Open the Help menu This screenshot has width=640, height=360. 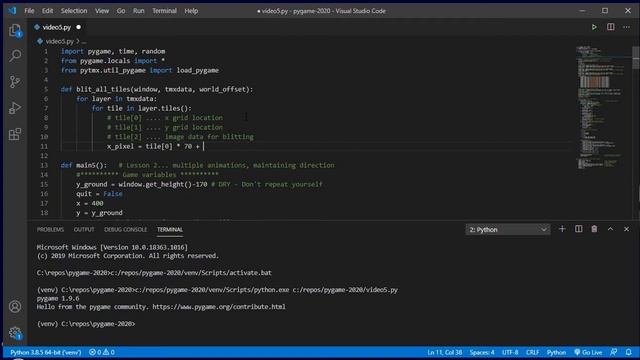(x=191, y=11)
